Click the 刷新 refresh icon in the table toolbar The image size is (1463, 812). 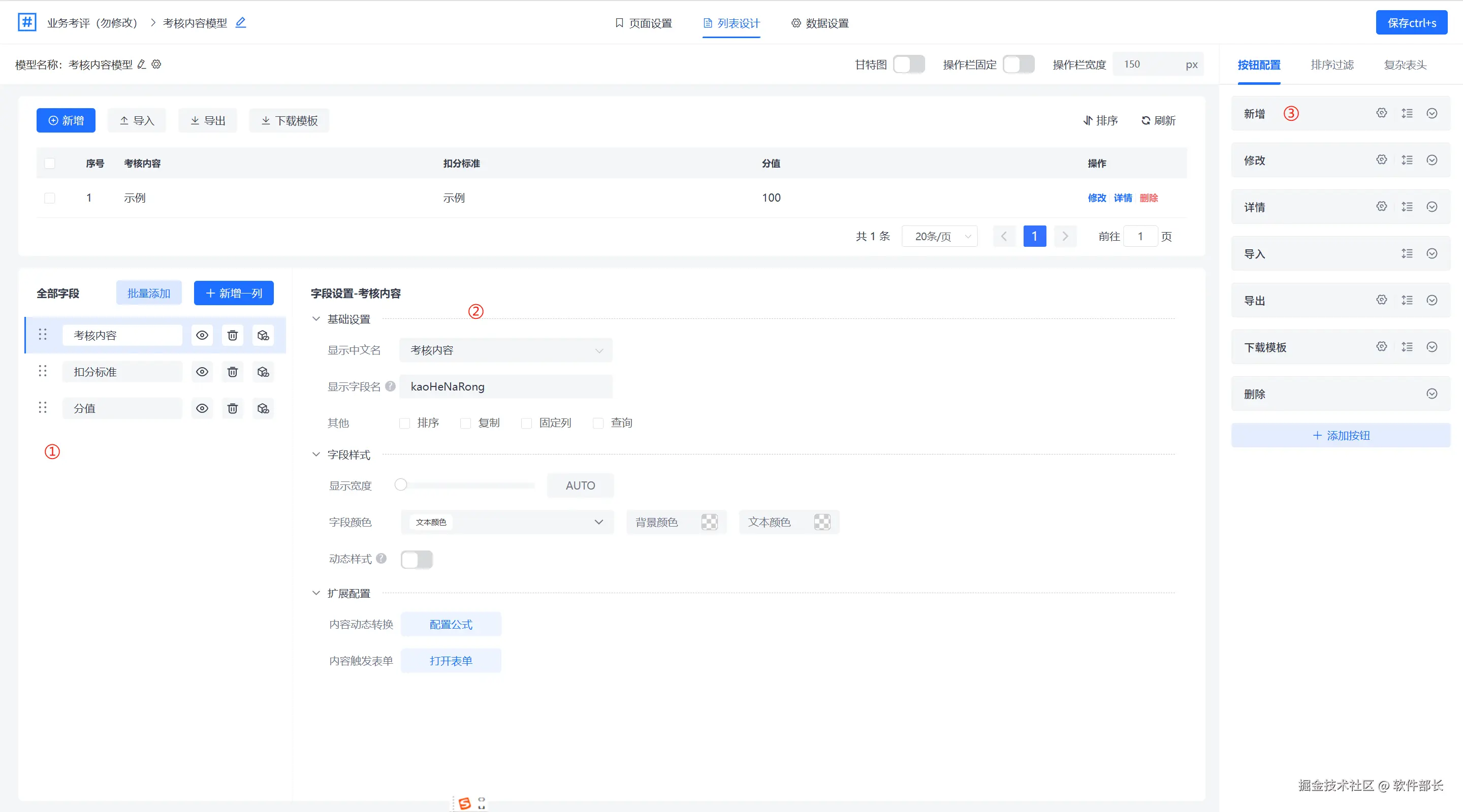click(1146, 120)
